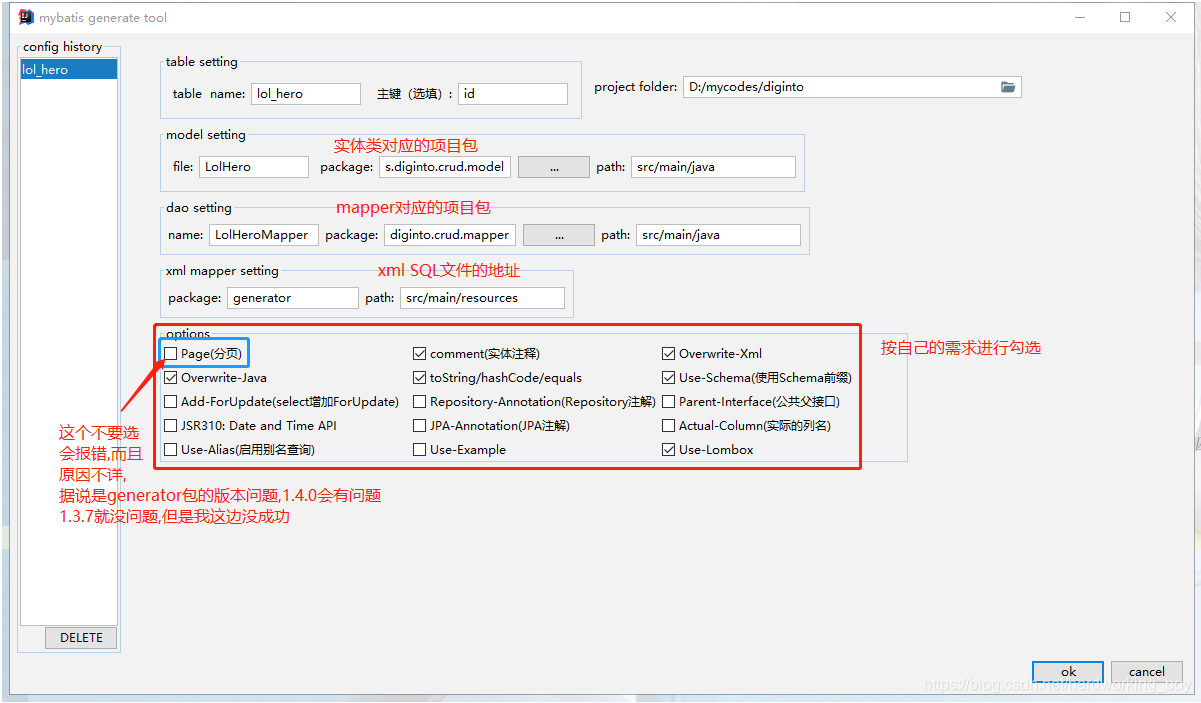Enable Add-ForUpdate checkbox

(x=171, y=402)
